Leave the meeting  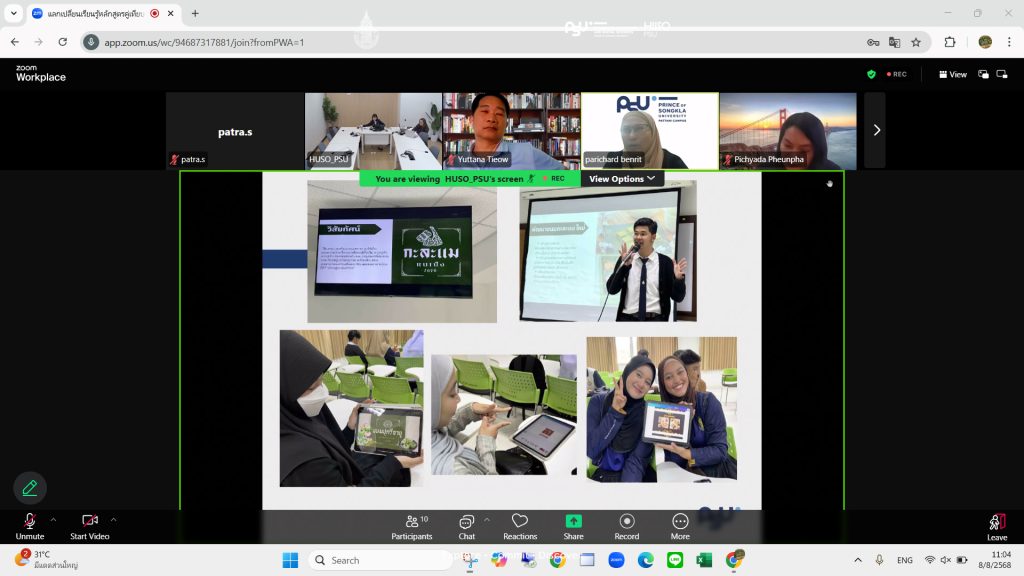click(x=996, y=527)
